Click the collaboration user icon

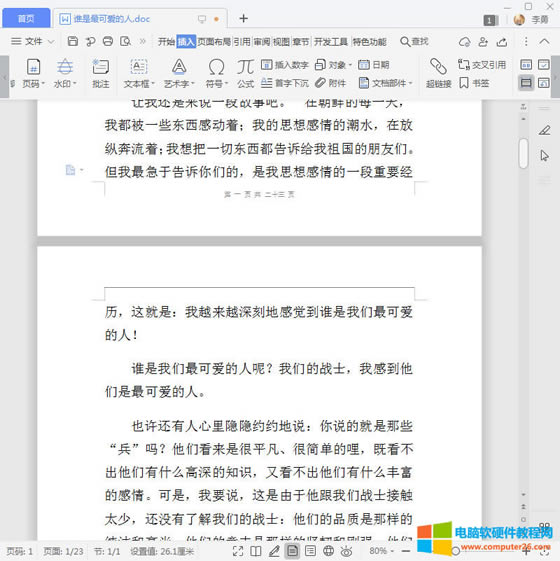pyautogui.click(x=483, y=42)
